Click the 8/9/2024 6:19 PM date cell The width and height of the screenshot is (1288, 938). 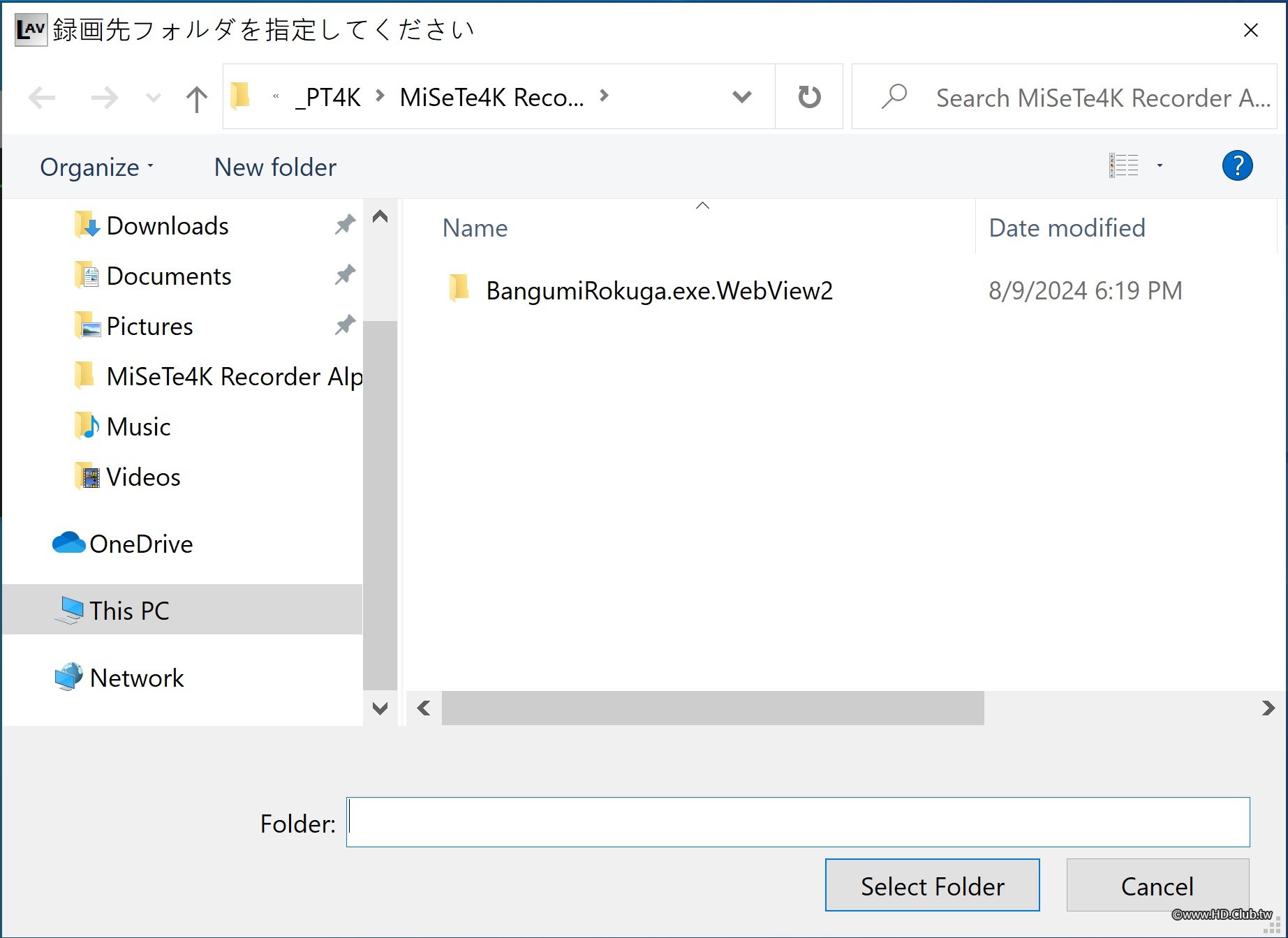pos(1085,290)
